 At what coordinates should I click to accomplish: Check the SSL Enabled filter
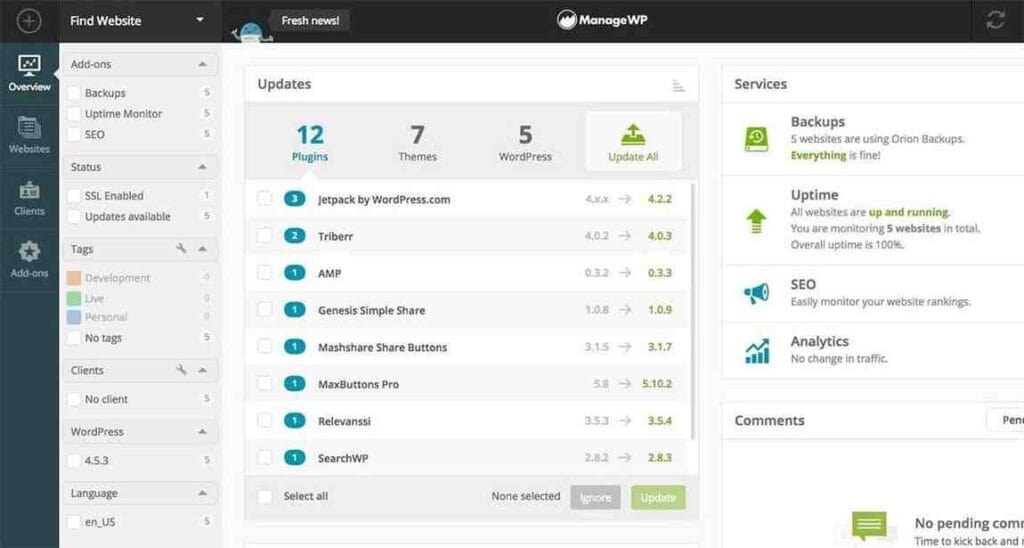(74, 195)
